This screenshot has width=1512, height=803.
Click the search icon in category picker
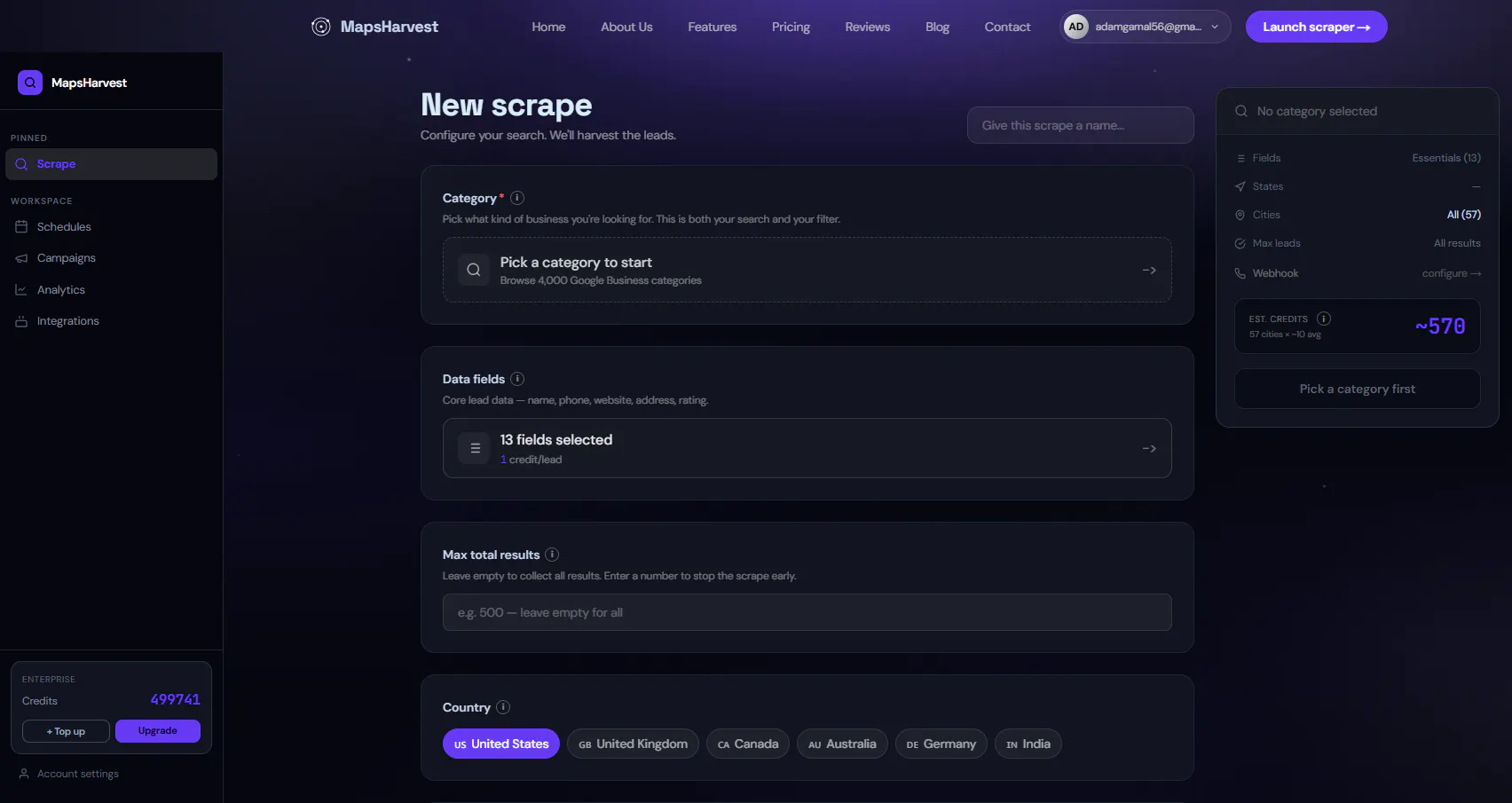click(x=474, y=270)
